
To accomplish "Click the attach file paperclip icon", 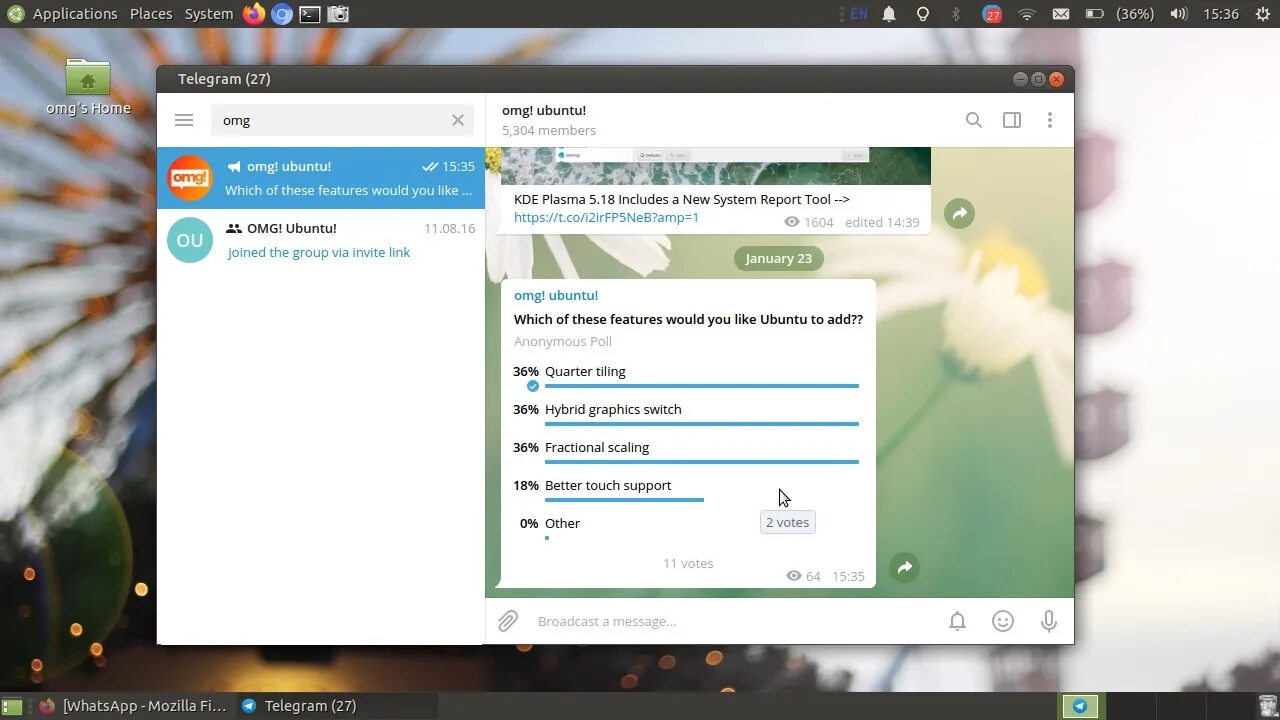I will [x=508, y=621].
